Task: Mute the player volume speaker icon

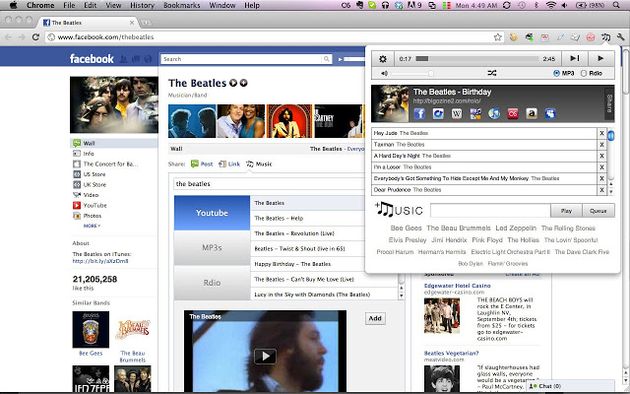Action: tap(384, 73)
